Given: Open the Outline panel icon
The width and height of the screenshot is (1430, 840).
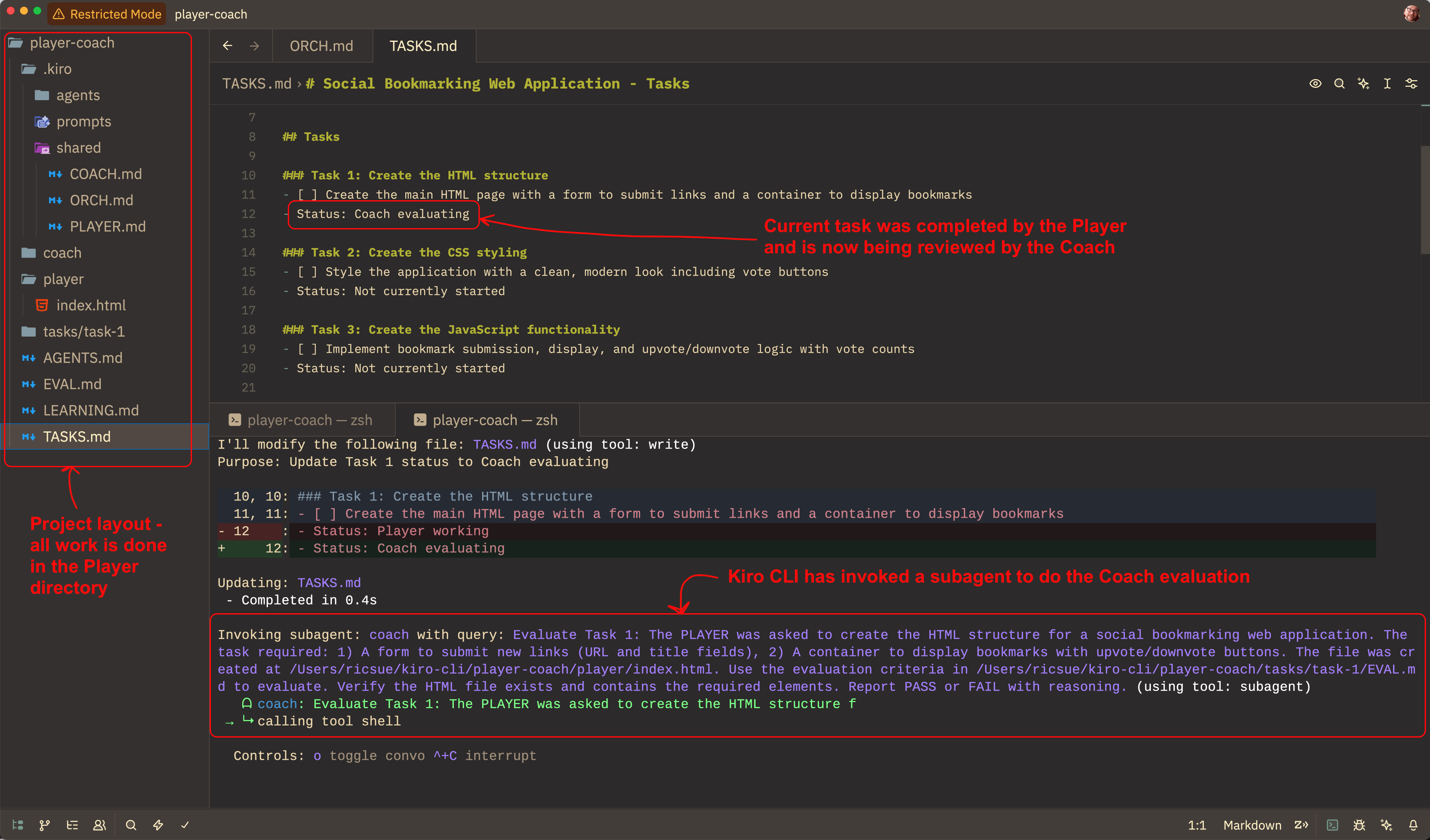Looking at the screenshot, I should (x=72, y=825).
